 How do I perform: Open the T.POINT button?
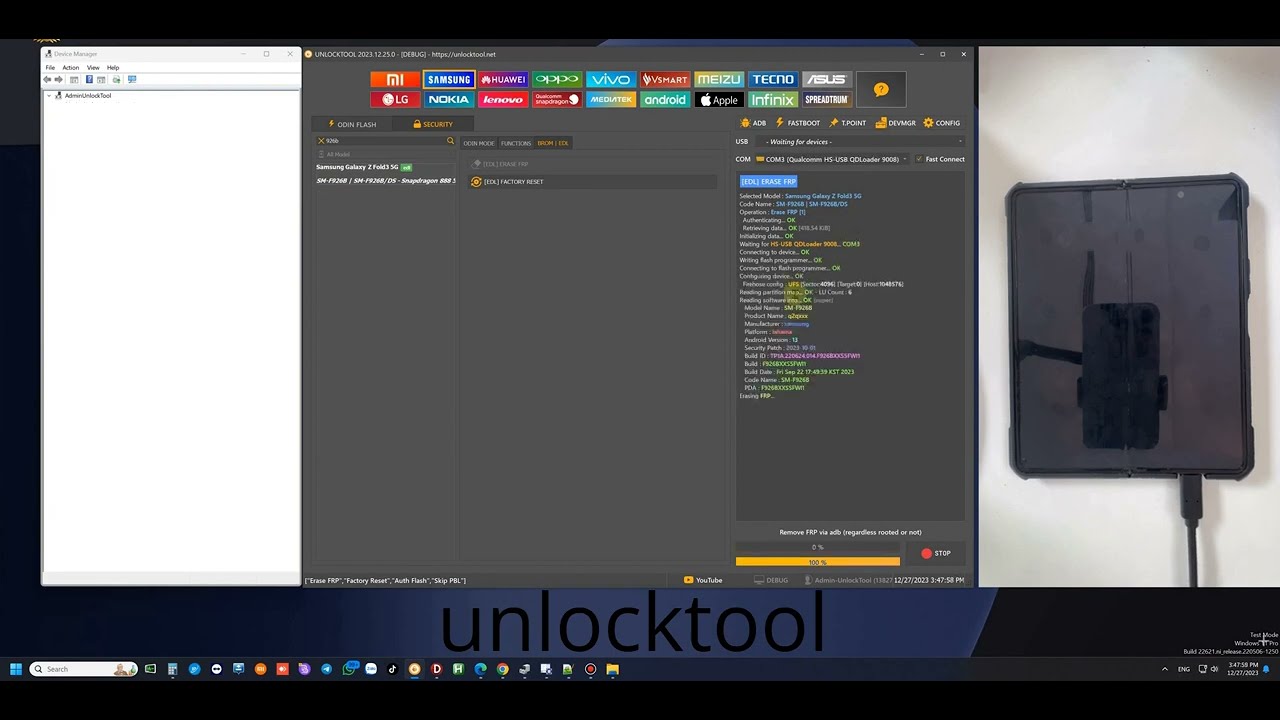(x=848, y=123)
